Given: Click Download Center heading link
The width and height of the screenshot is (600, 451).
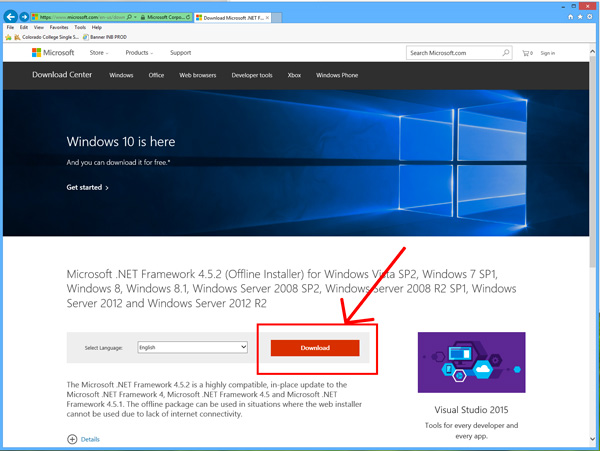Looking at the screenshot, I should [62, 75].
